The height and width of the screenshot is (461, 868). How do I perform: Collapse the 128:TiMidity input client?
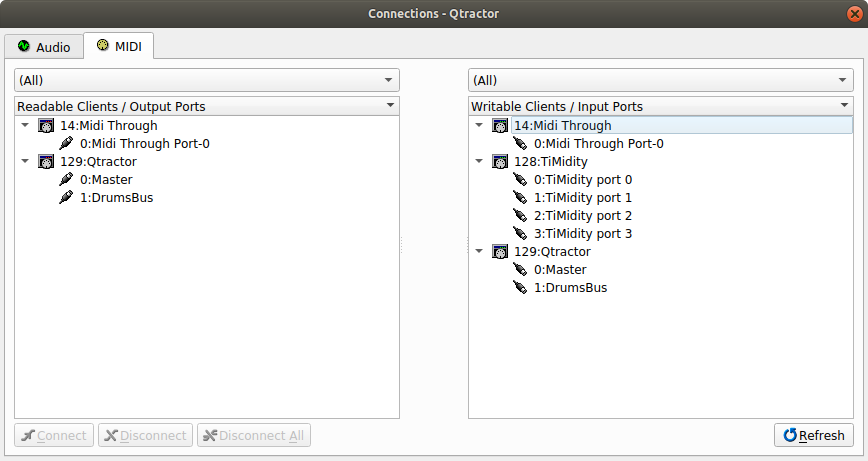tap(479, 161)
